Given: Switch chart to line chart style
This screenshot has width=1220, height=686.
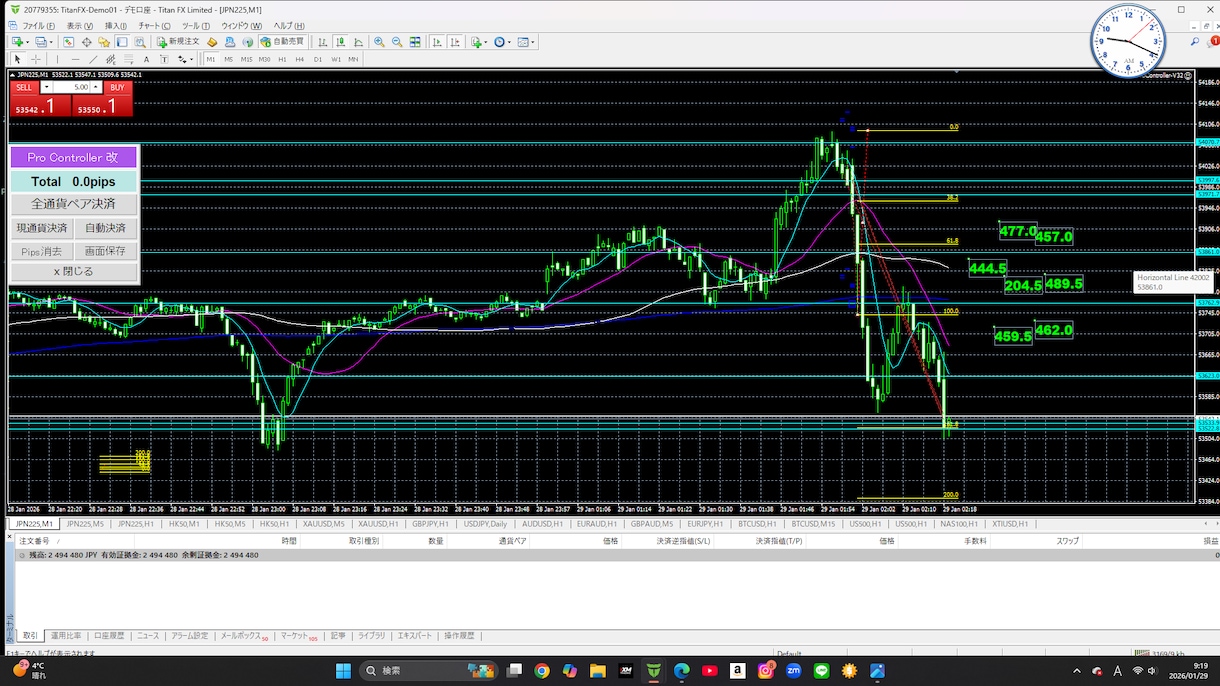Looking at the screenshot, I should 358,42.
